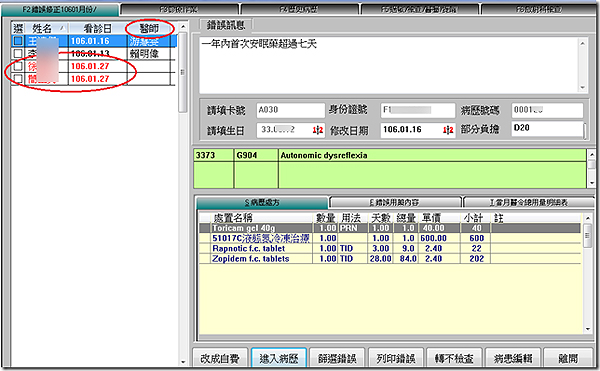Select the Rapnotic f.c. tablet row
This screenshot has height=371, width=600.
[x=390, y=249]
